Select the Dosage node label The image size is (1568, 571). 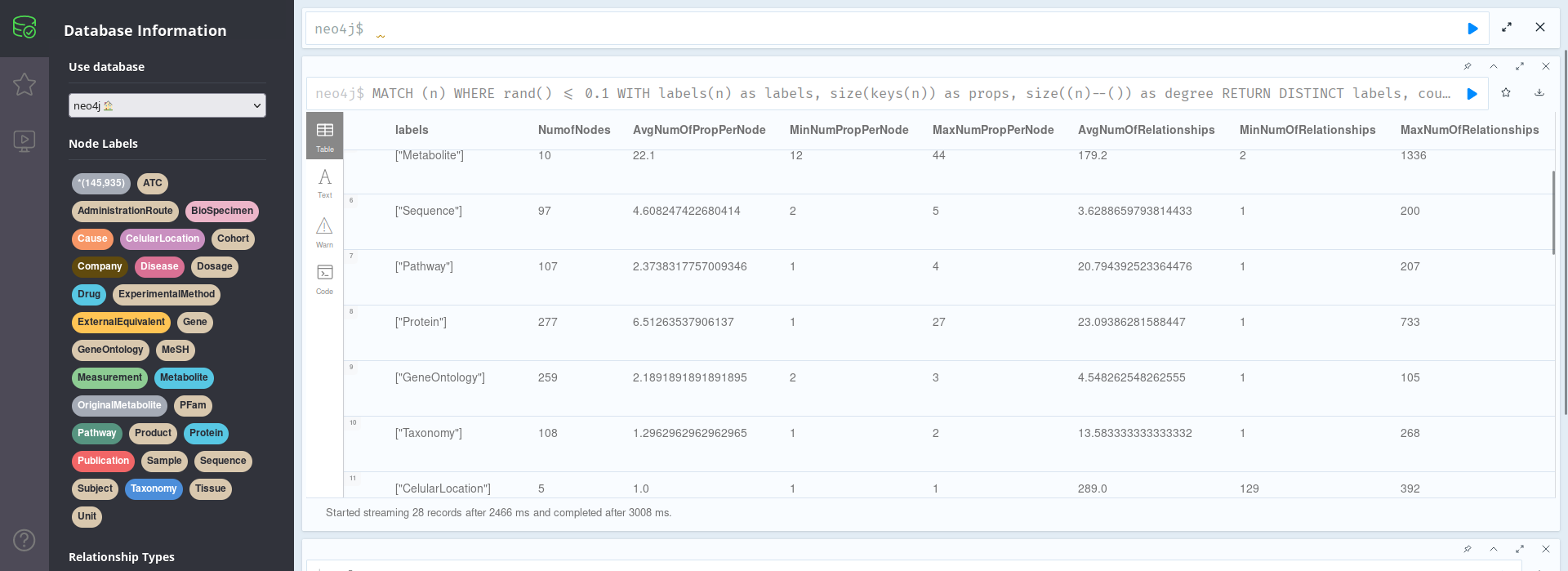pos(215,267)
